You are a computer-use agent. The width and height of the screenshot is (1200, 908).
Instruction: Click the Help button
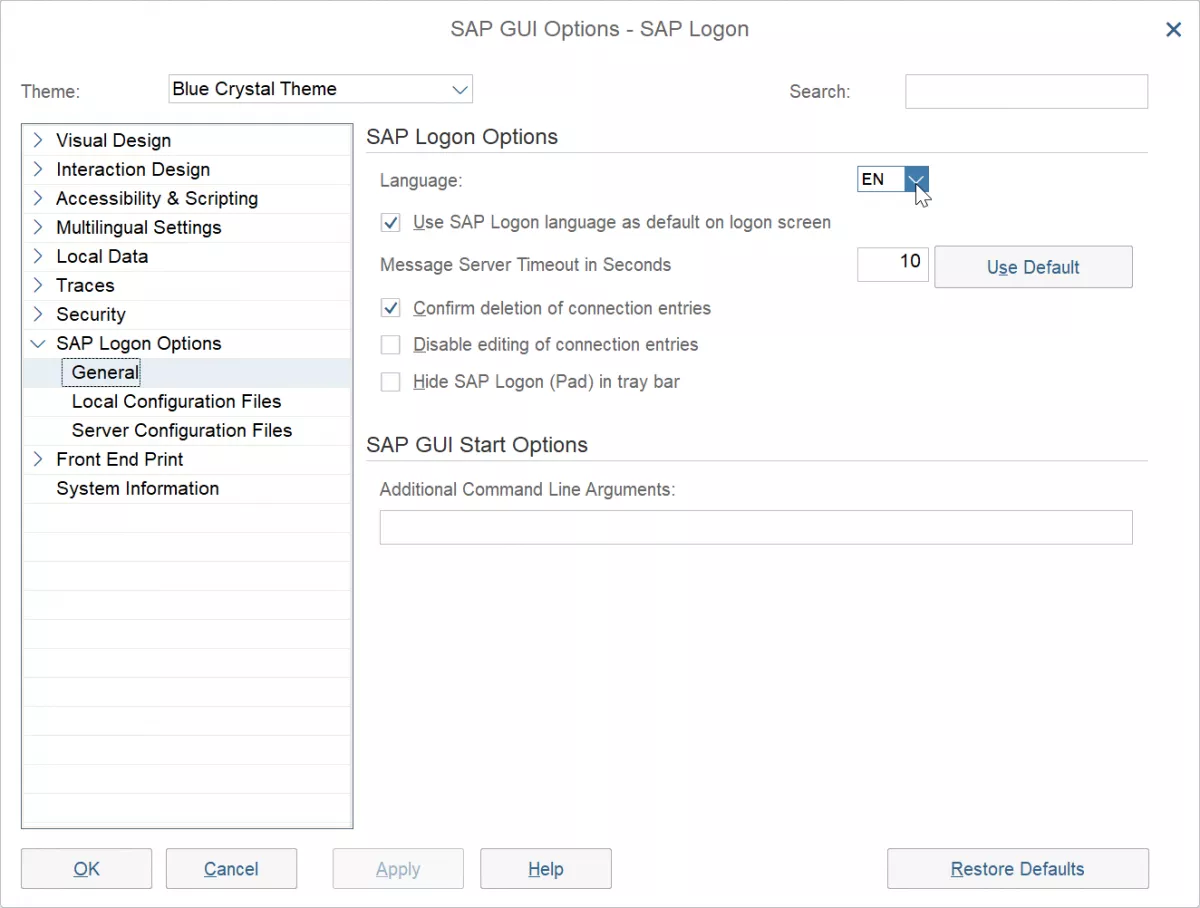pos(546,869)
